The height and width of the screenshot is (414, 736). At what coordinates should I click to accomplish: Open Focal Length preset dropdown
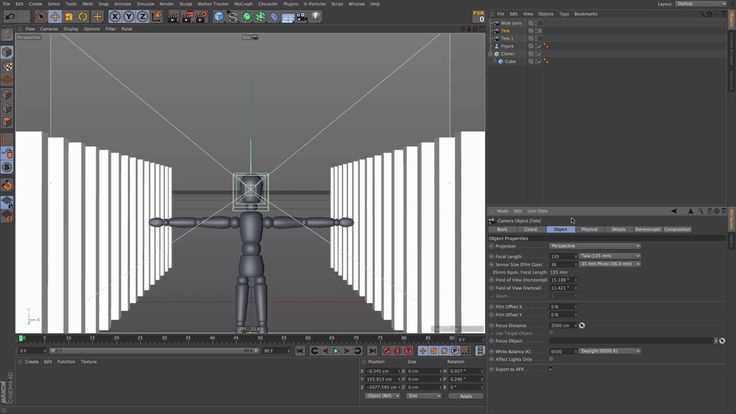(x=610, y=256)
